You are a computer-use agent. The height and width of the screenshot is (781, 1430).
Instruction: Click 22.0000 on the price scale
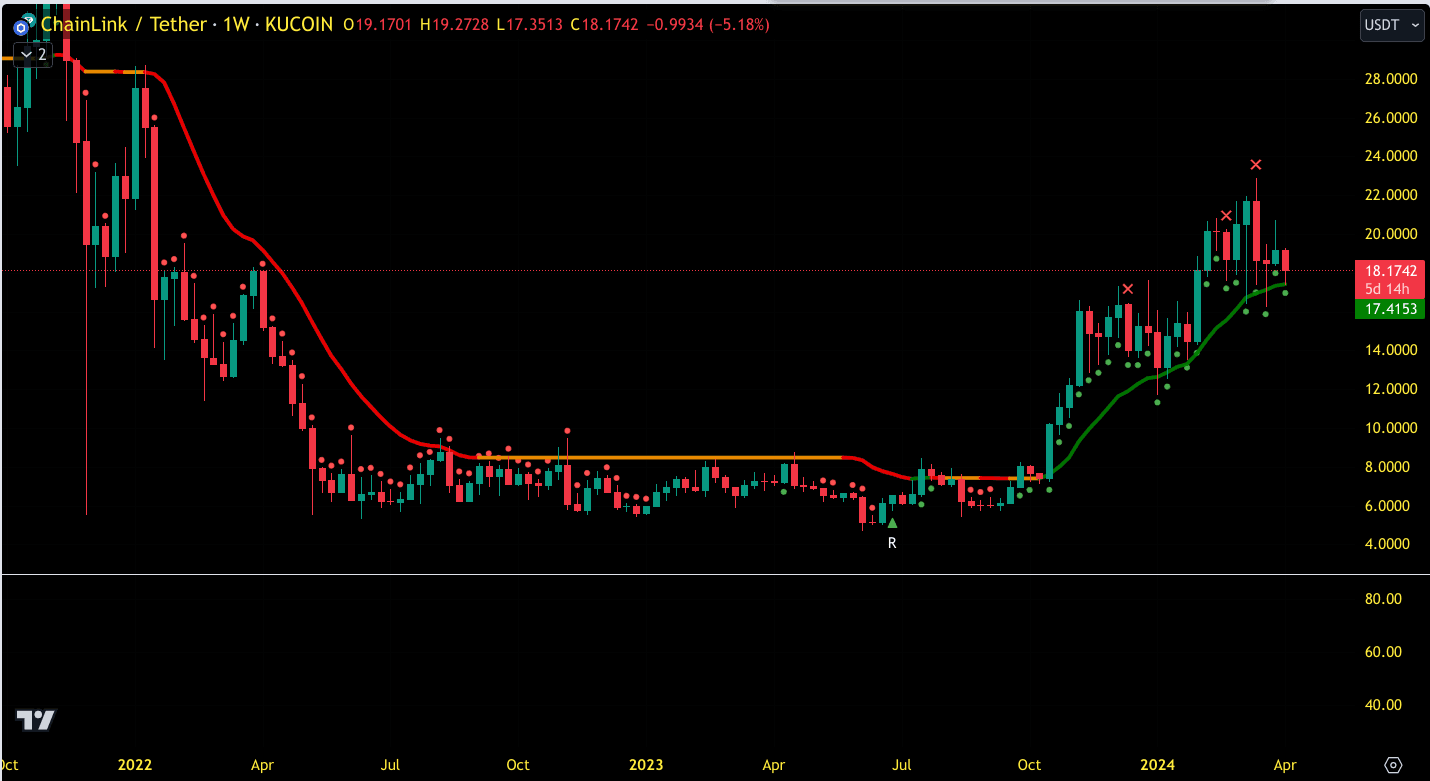[x=1390, y=195]
